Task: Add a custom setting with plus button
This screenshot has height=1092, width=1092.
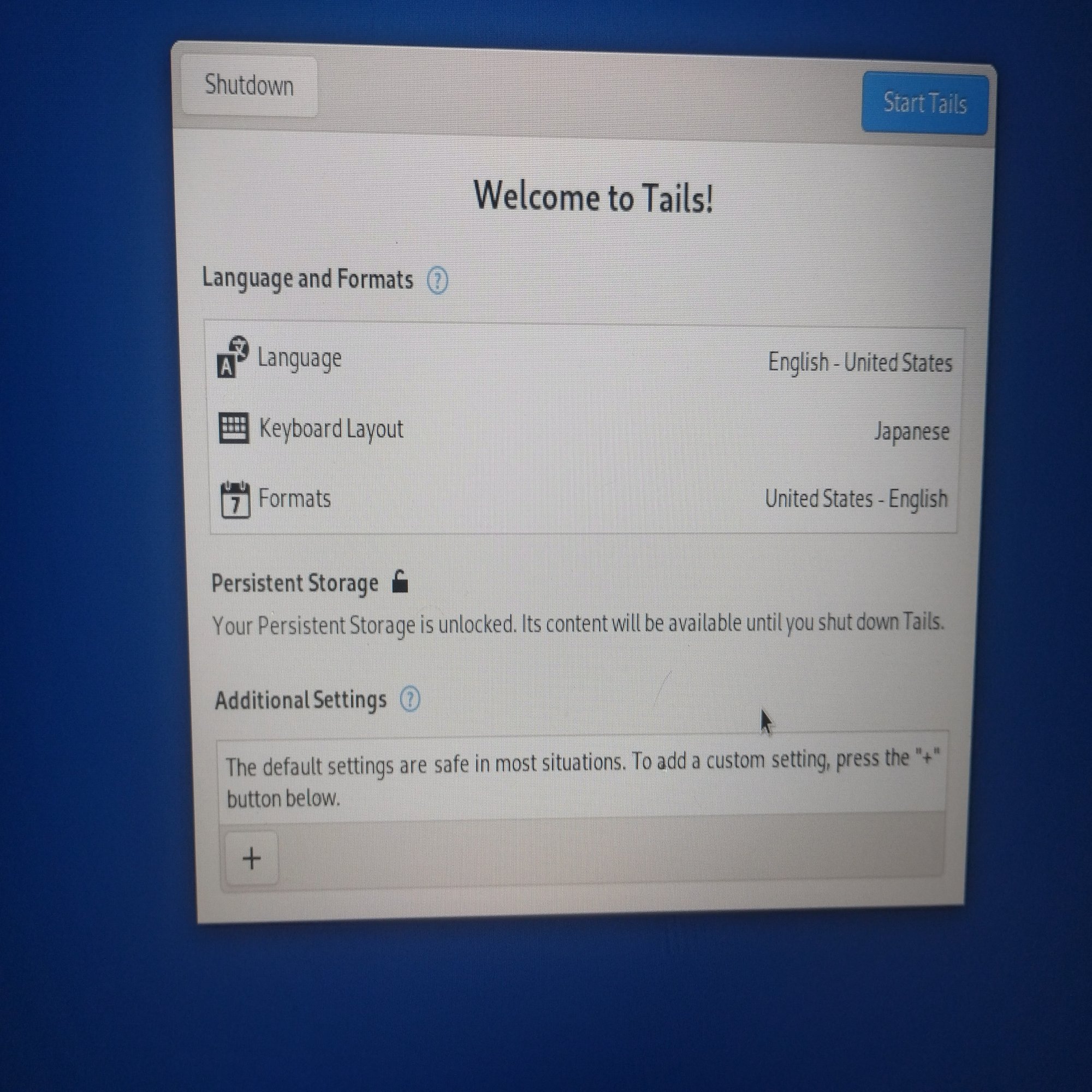Action: [x=252, y=858]
